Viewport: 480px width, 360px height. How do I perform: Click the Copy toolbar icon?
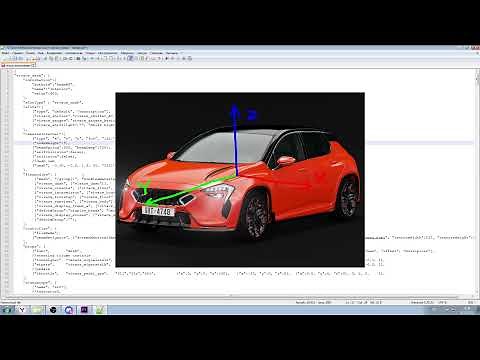51,58
